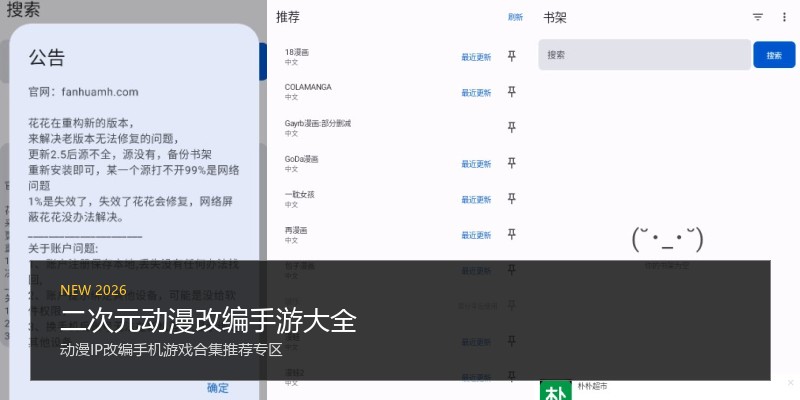Click the empty bookshelf emoticon face

tap(667, 240)
